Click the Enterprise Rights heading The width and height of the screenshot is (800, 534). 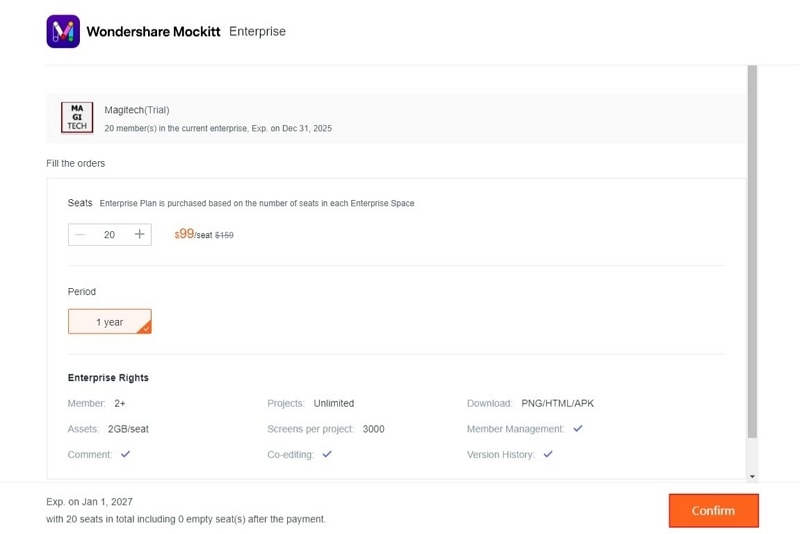click(108, 378)
